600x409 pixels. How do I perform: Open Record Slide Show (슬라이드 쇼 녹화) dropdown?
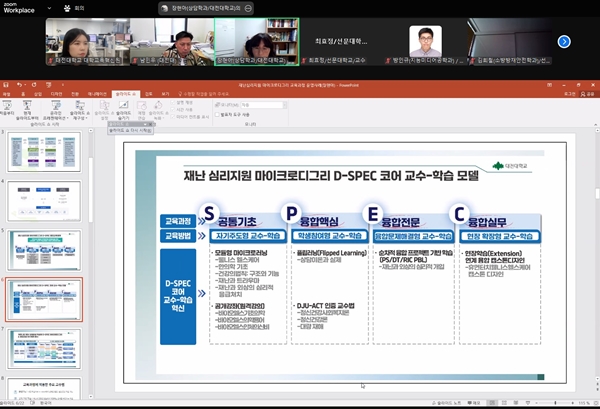[158, 110]
